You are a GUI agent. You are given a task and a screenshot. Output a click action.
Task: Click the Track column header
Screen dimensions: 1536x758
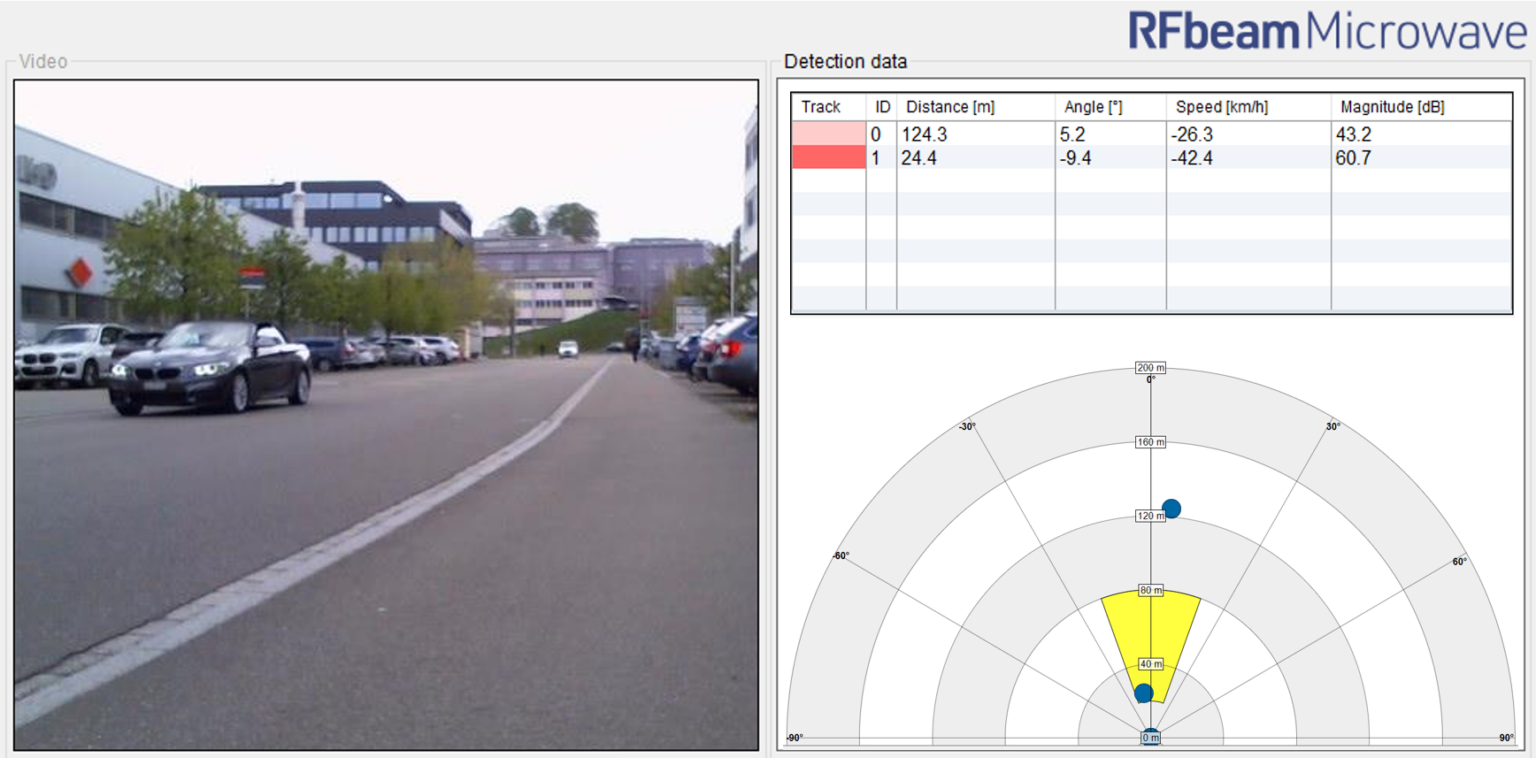click(x=822, y=107)
